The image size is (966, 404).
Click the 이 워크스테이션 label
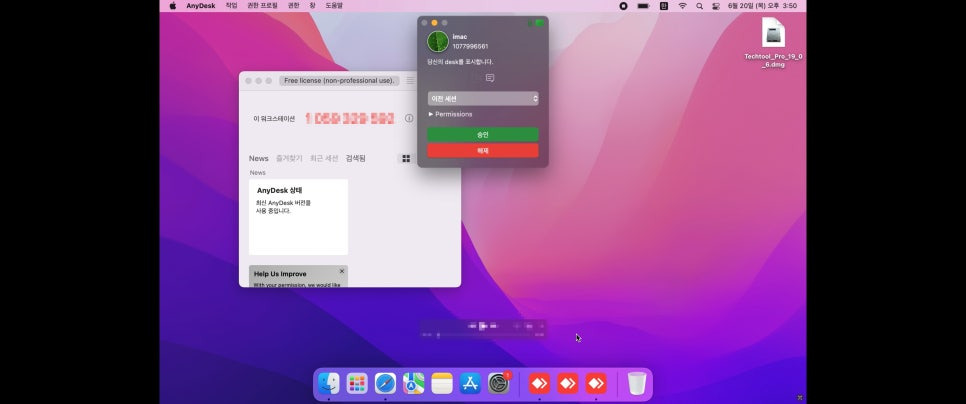pos(274,118)
